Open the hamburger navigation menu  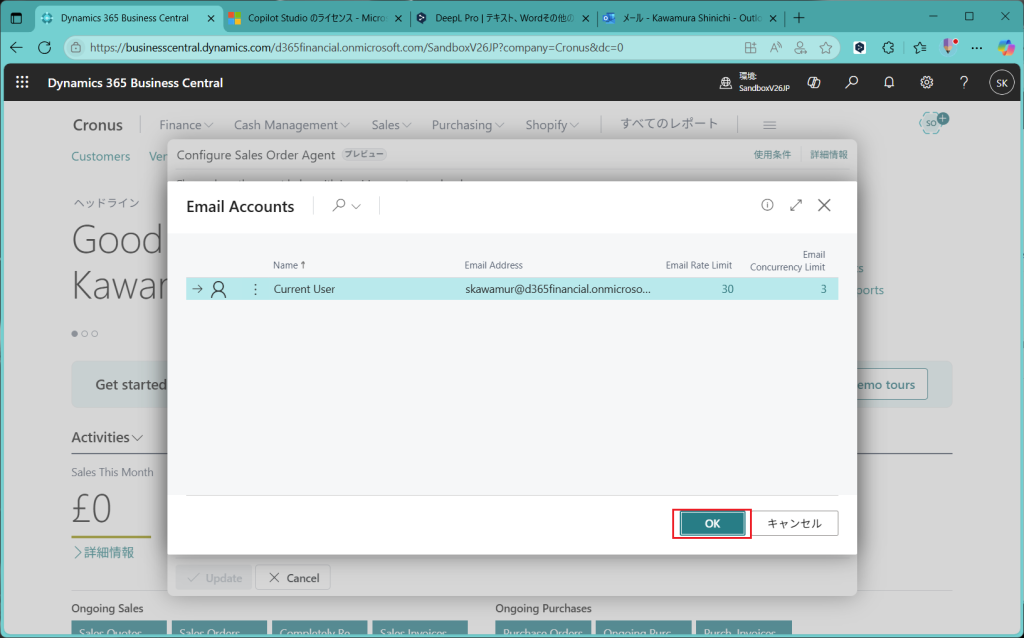(769, 125)
